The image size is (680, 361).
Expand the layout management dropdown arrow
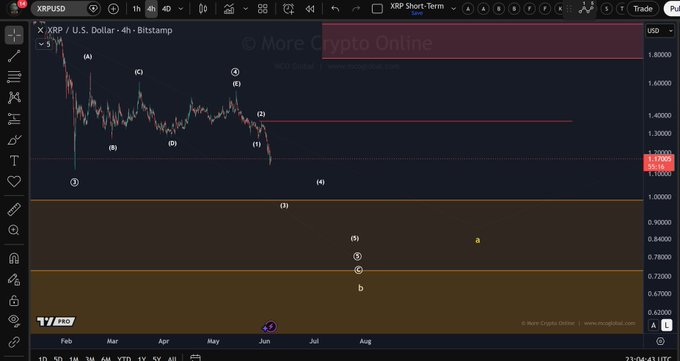point(453,9)
